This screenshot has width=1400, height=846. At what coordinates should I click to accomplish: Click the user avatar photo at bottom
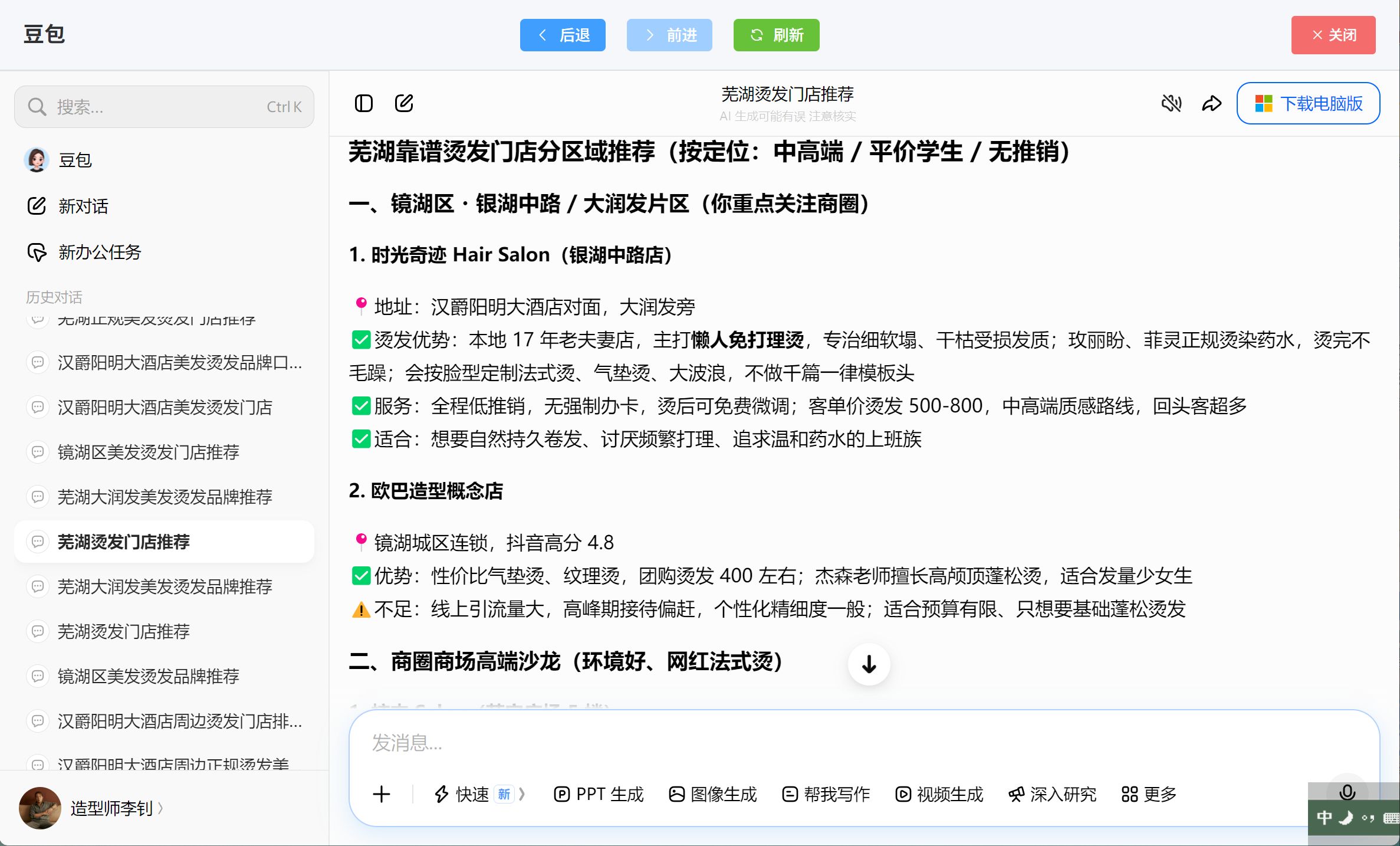tap(40, 808)
